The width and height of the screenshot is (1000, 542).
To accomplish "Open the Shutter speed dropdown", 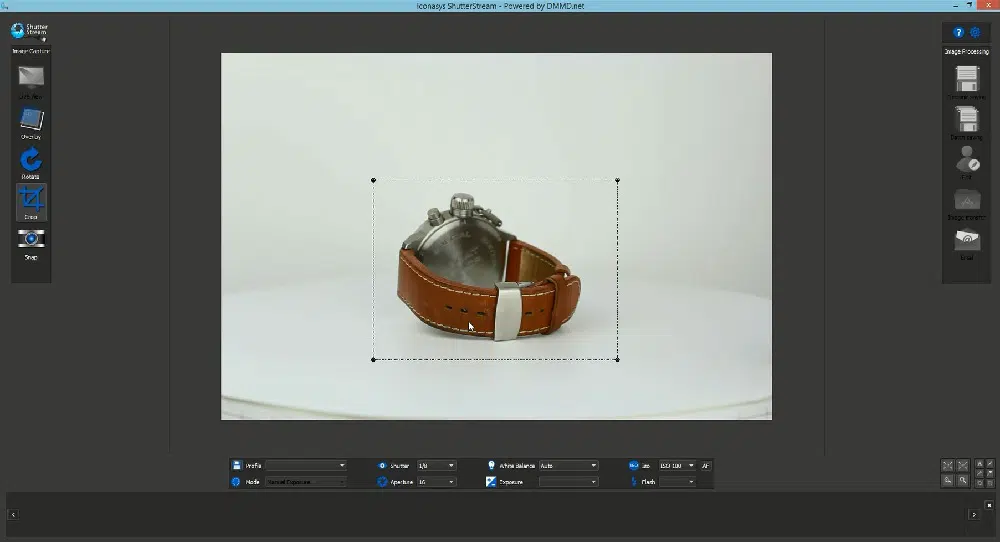I will pyautogui.click(x=436, y=465).
